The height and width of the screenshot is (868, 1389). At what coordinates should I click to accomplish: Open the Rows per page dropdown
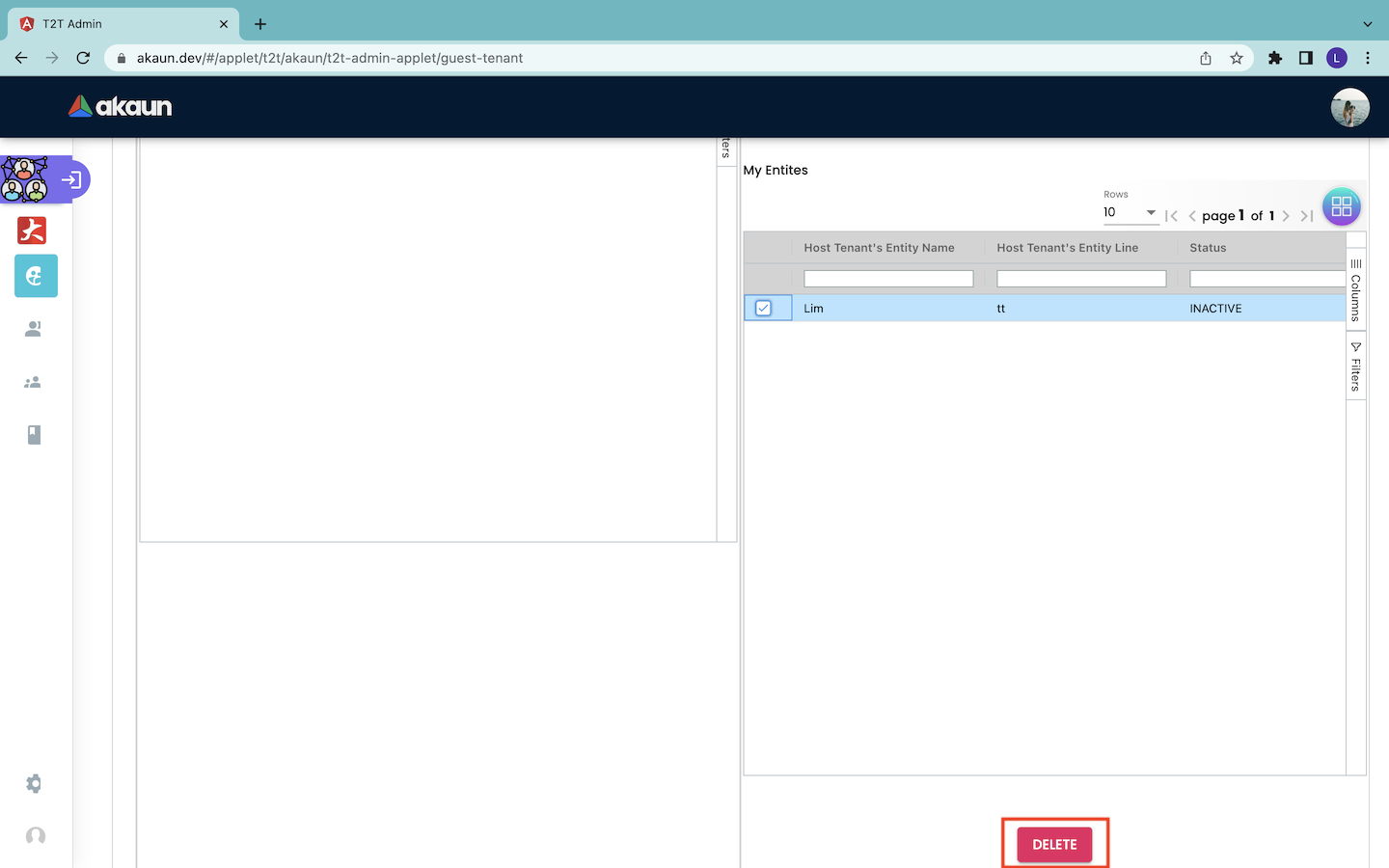click(1130, 212)
